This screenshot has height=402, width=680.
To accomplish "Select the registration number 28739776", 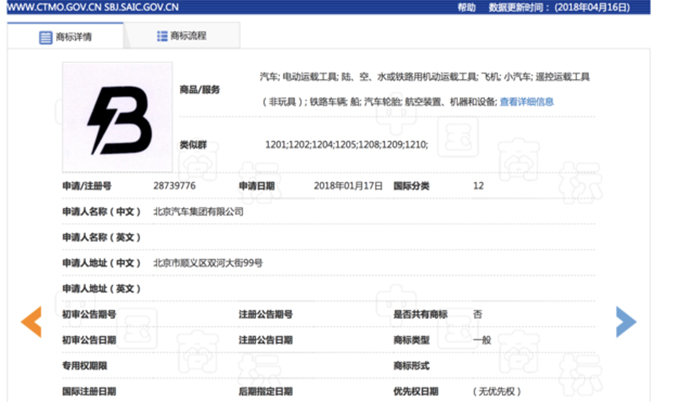I will [174, 186].
